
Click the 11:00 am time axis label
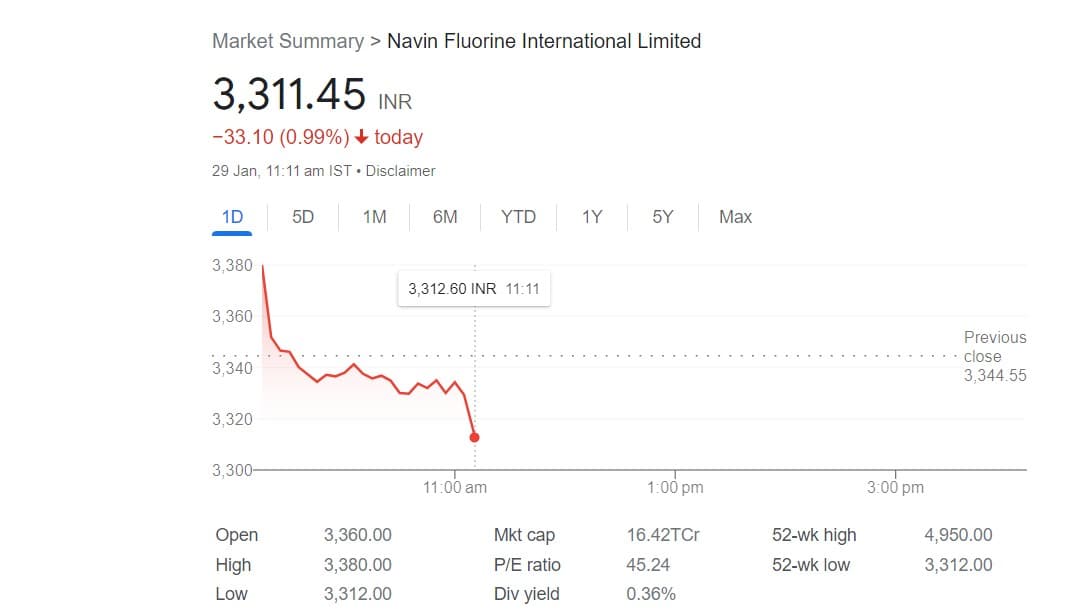(x=455, y=488)
